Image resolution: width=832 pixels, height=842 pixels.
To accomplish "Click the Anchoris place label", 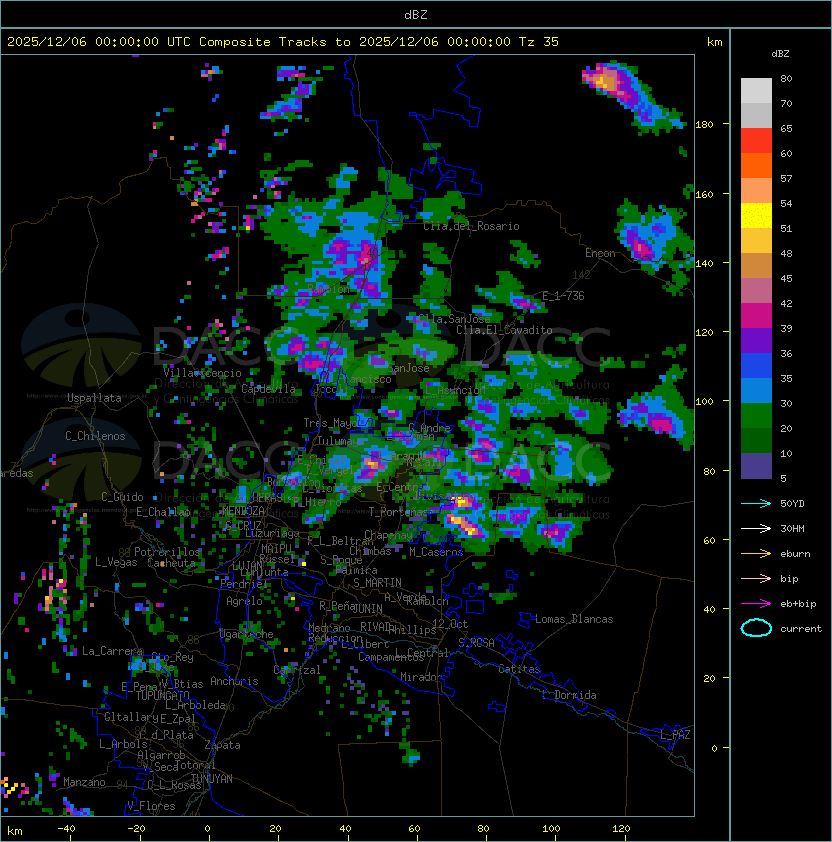I will click(234, 681).
